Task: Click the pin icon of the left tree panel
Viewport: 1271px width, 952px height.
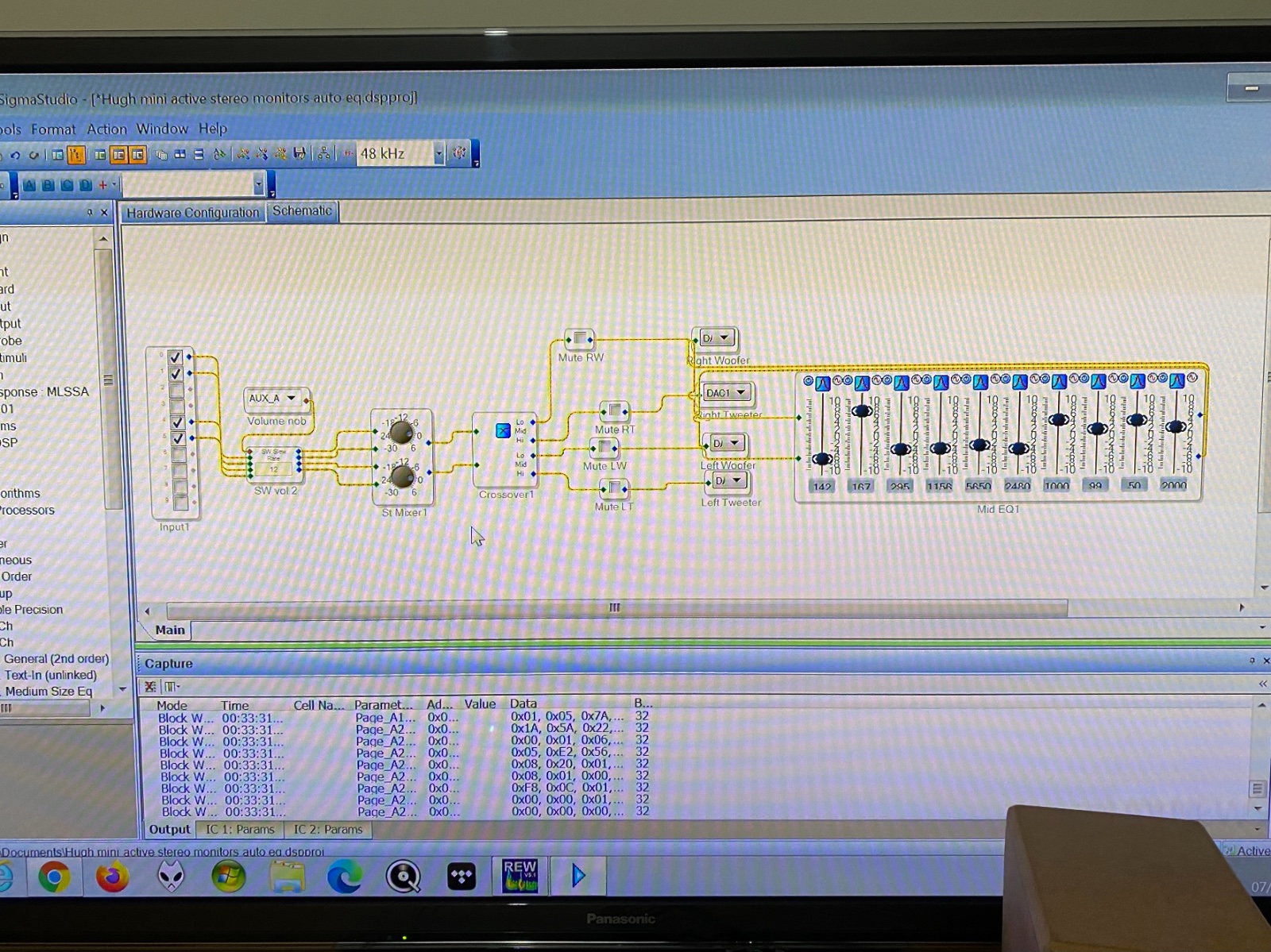Action: tap(90, 212)
